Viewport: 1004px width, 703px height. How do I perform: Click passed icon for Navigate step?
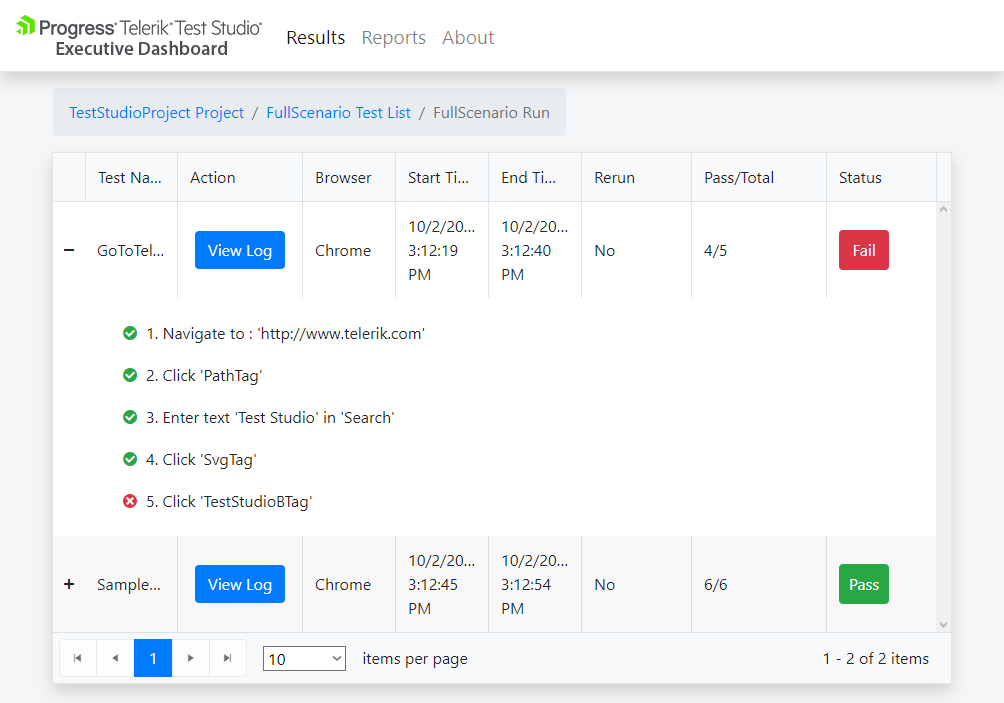130,334
